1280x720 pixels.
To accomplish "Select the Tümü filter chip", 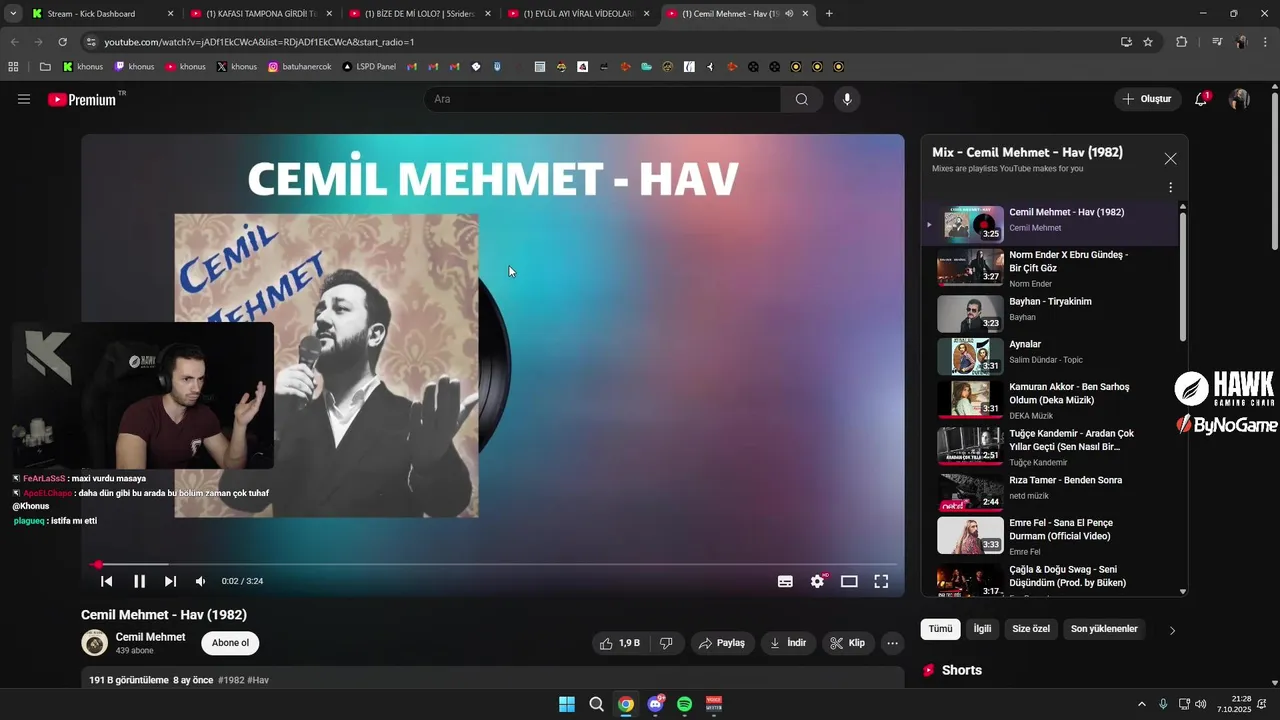I will [x=940, y=629].
